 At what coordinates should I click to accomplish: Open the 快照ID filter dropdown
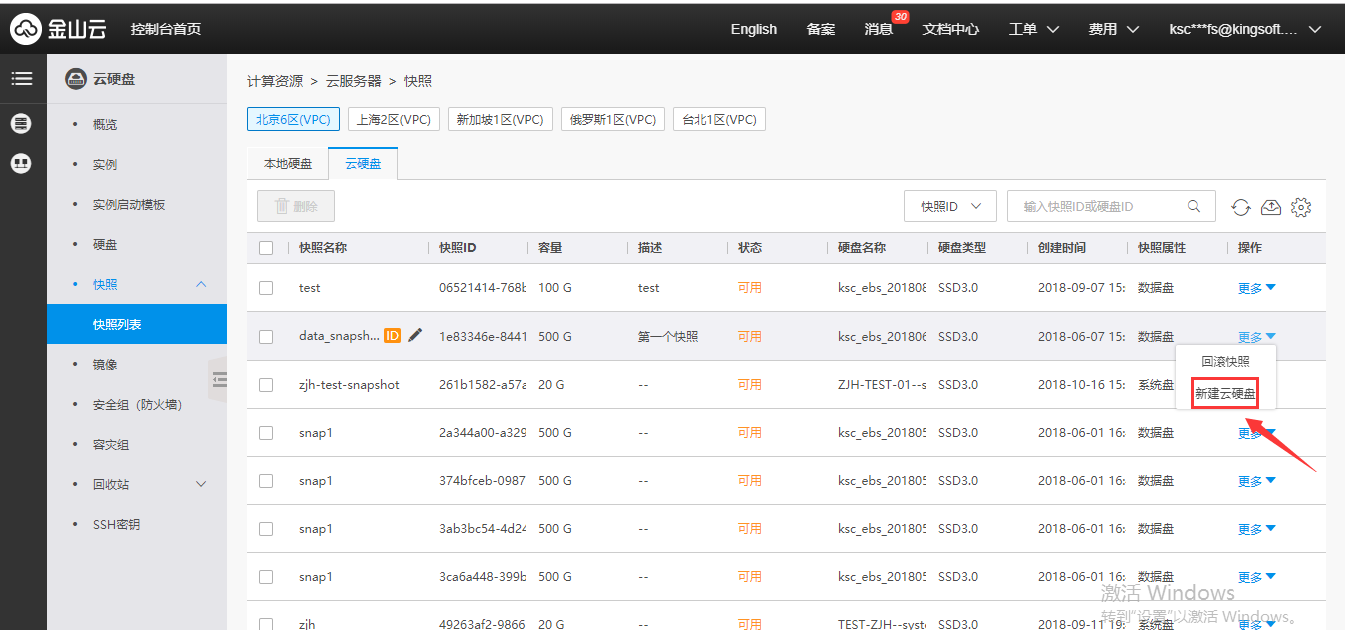click(x=950, y=206)
